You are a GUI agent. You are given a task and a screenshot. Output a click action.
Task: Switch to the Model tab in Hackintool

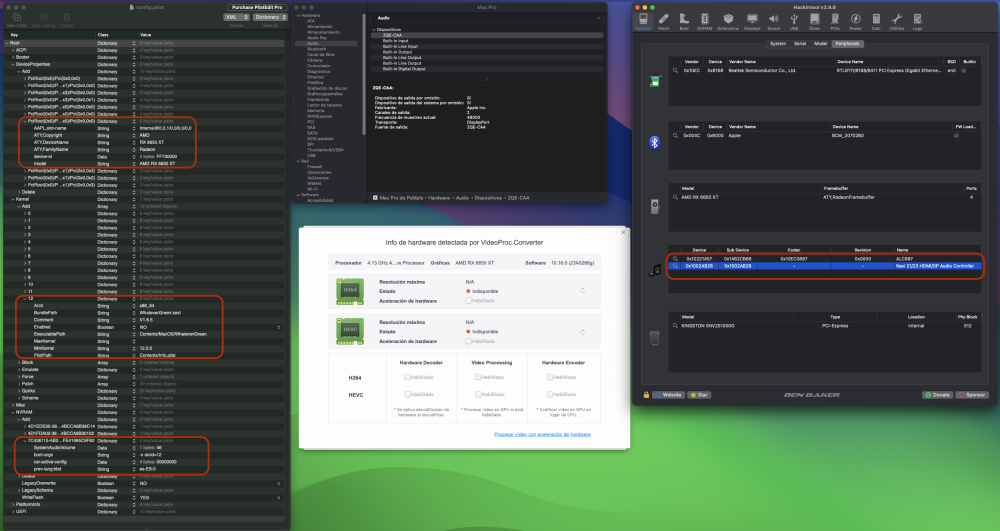point(821,43)
